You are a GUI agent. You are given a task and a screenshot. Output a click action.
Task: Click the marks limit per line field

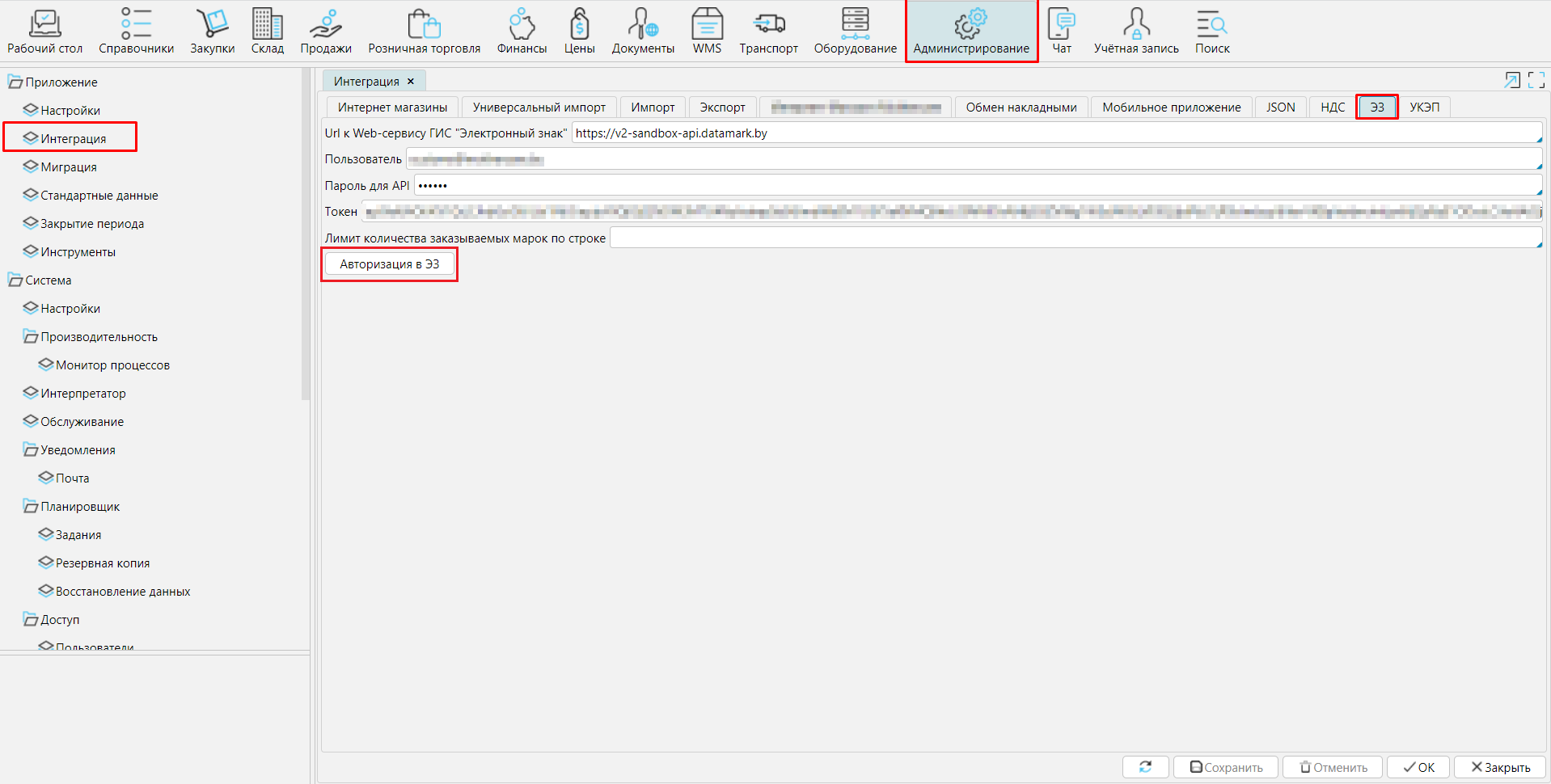tap(1074, 238)
